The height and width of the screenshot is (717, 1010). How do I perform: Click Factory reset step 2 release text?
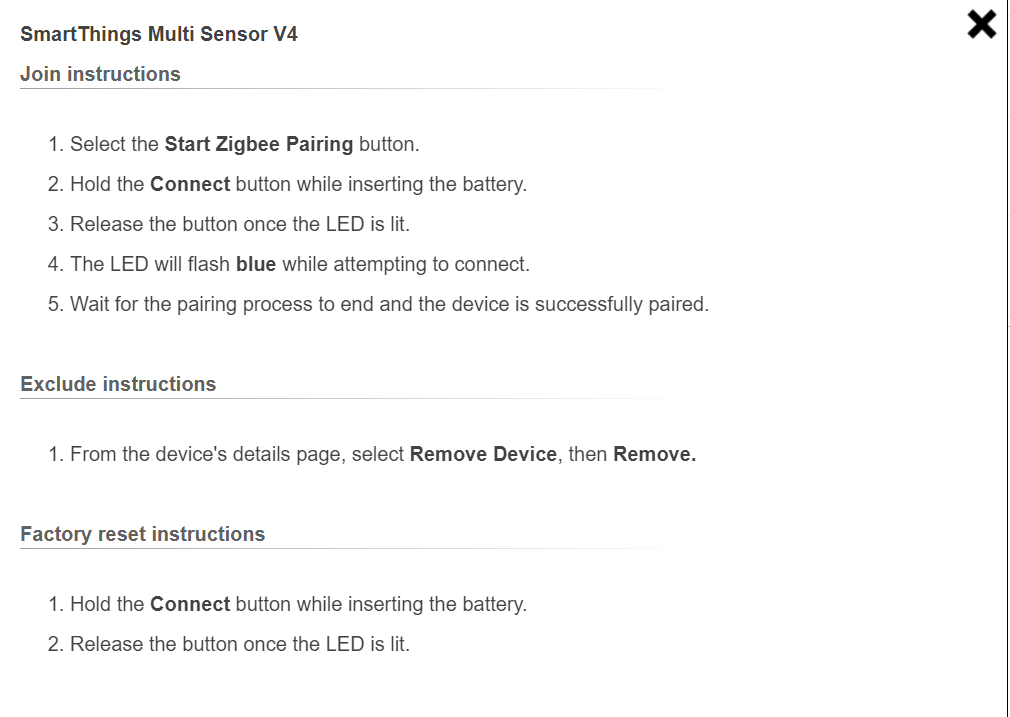[240, 644]
